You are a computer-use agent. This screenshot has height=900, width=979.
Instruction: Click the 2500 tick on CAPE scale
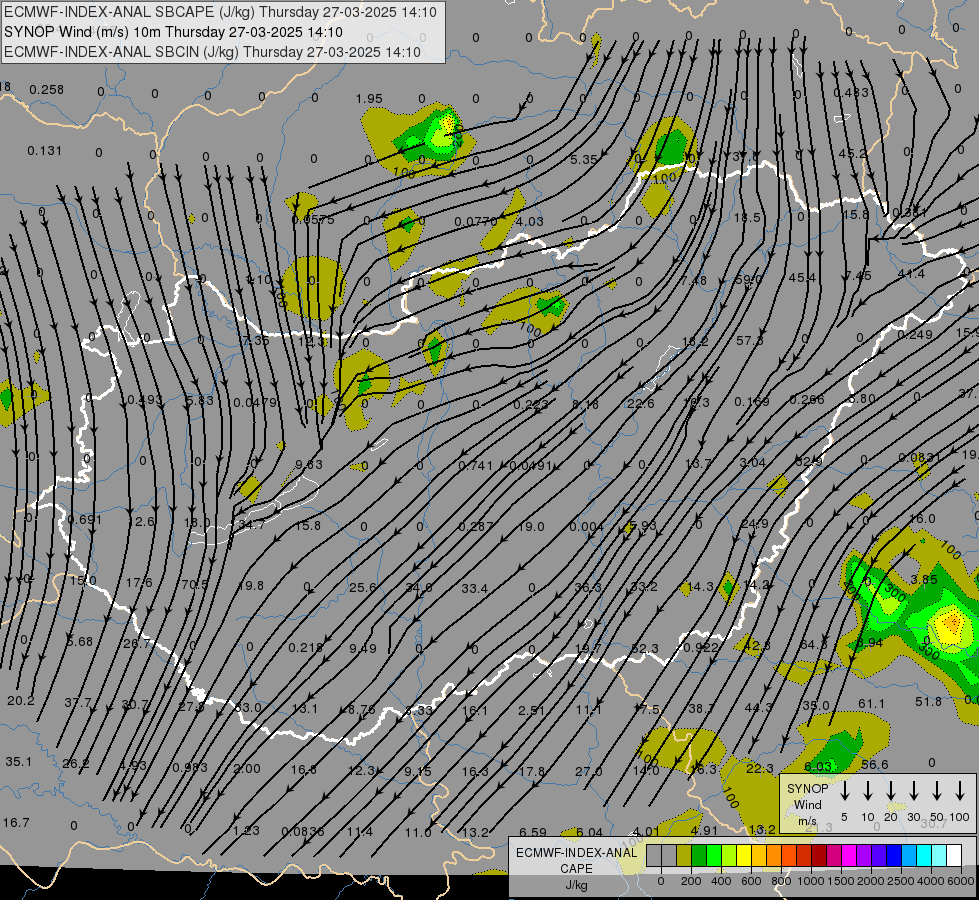coord(901,881)
